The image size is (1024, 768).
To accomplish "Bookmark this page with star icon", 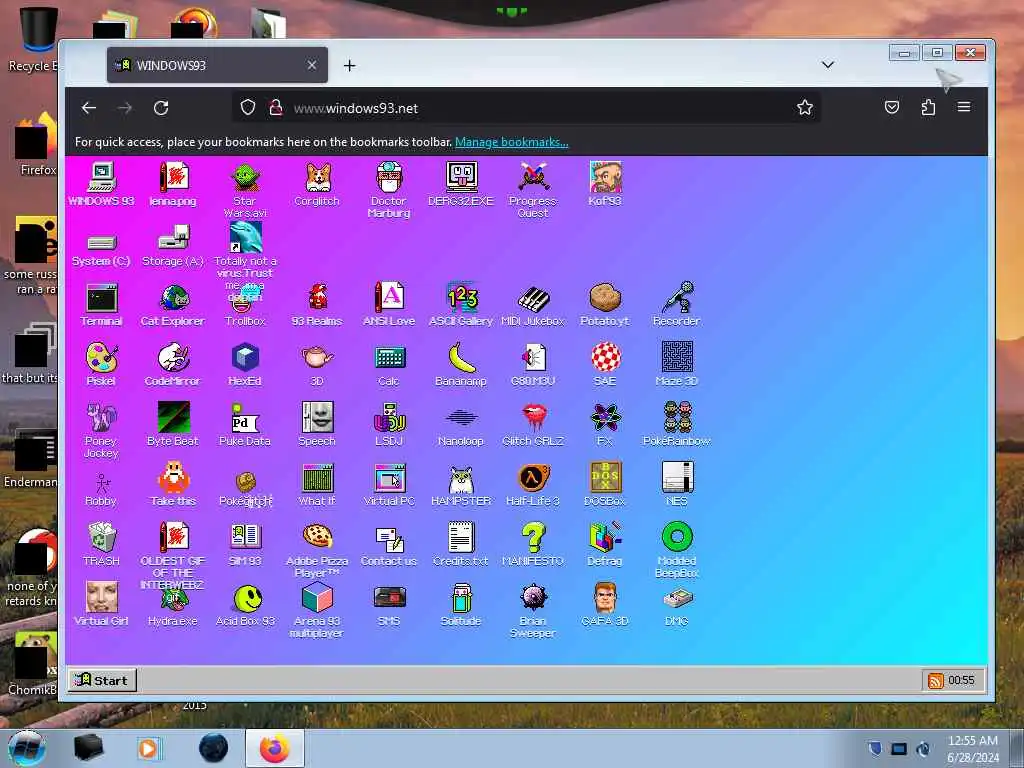I will pos(805,108).
